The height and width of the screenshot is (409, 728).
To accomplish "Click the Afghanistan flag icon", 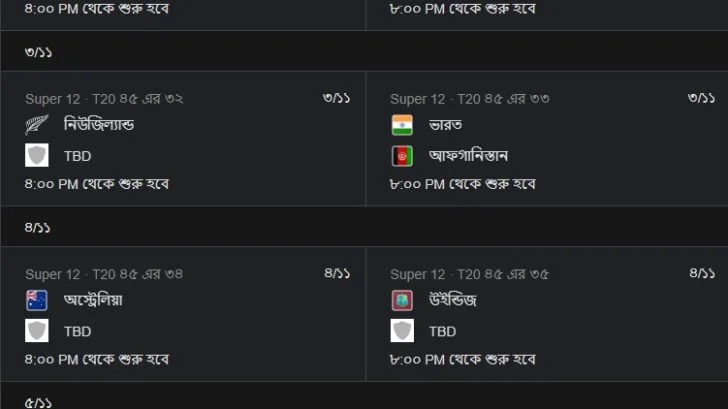I will coord(402,156).
